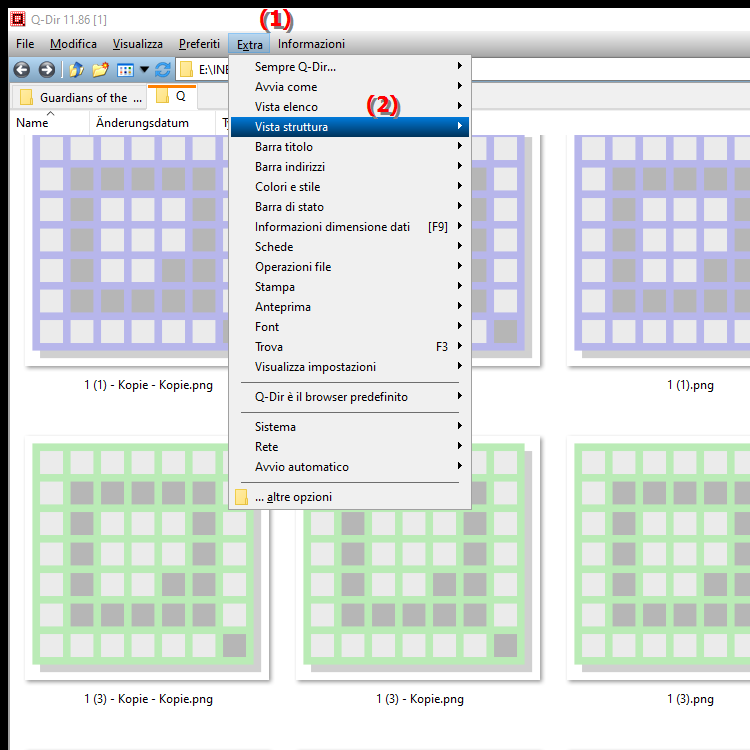
Task: Refresh the folder with the blue arrows icon
Action: [163, 70]
